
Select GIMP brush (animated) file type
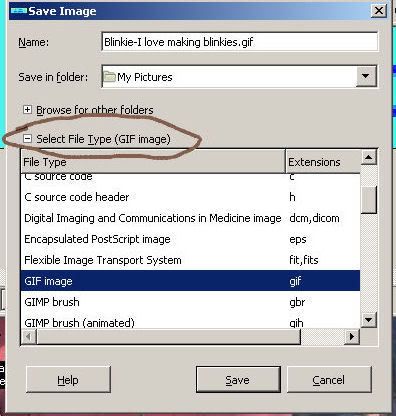point(190,322)
